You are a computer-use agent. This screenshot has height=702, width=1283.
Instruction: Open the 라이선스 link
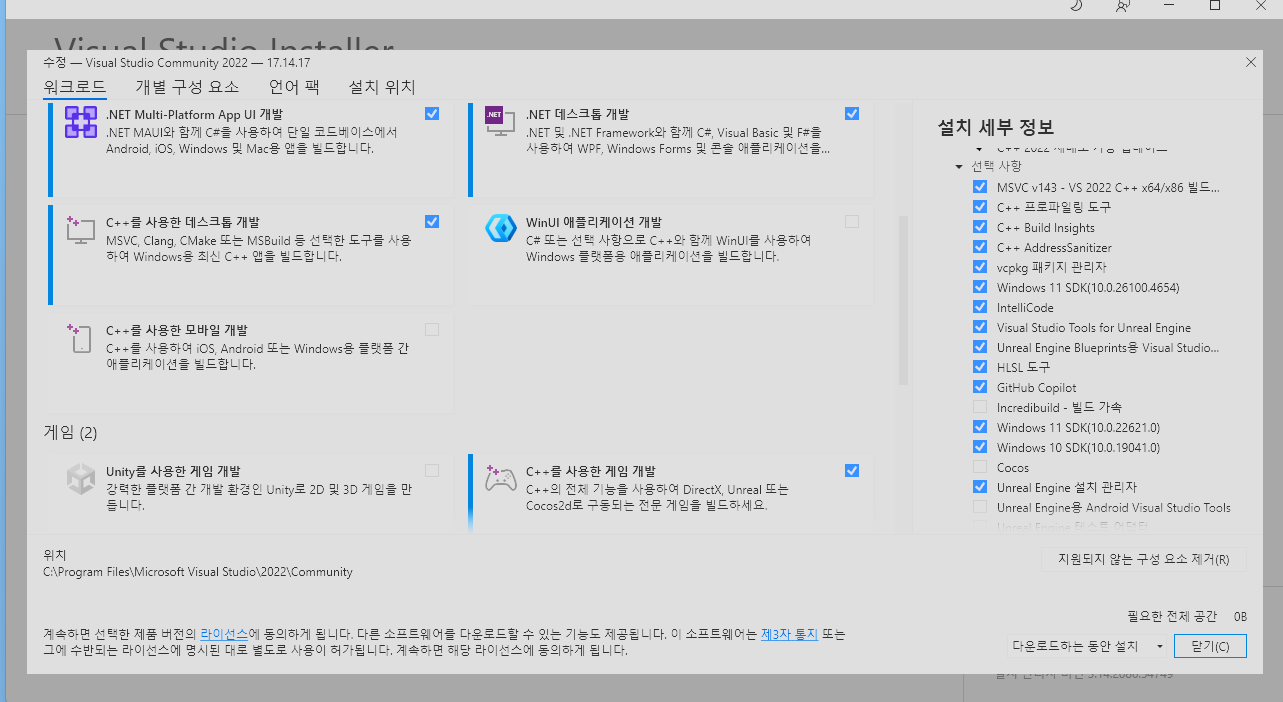click(x=224, y=634)
